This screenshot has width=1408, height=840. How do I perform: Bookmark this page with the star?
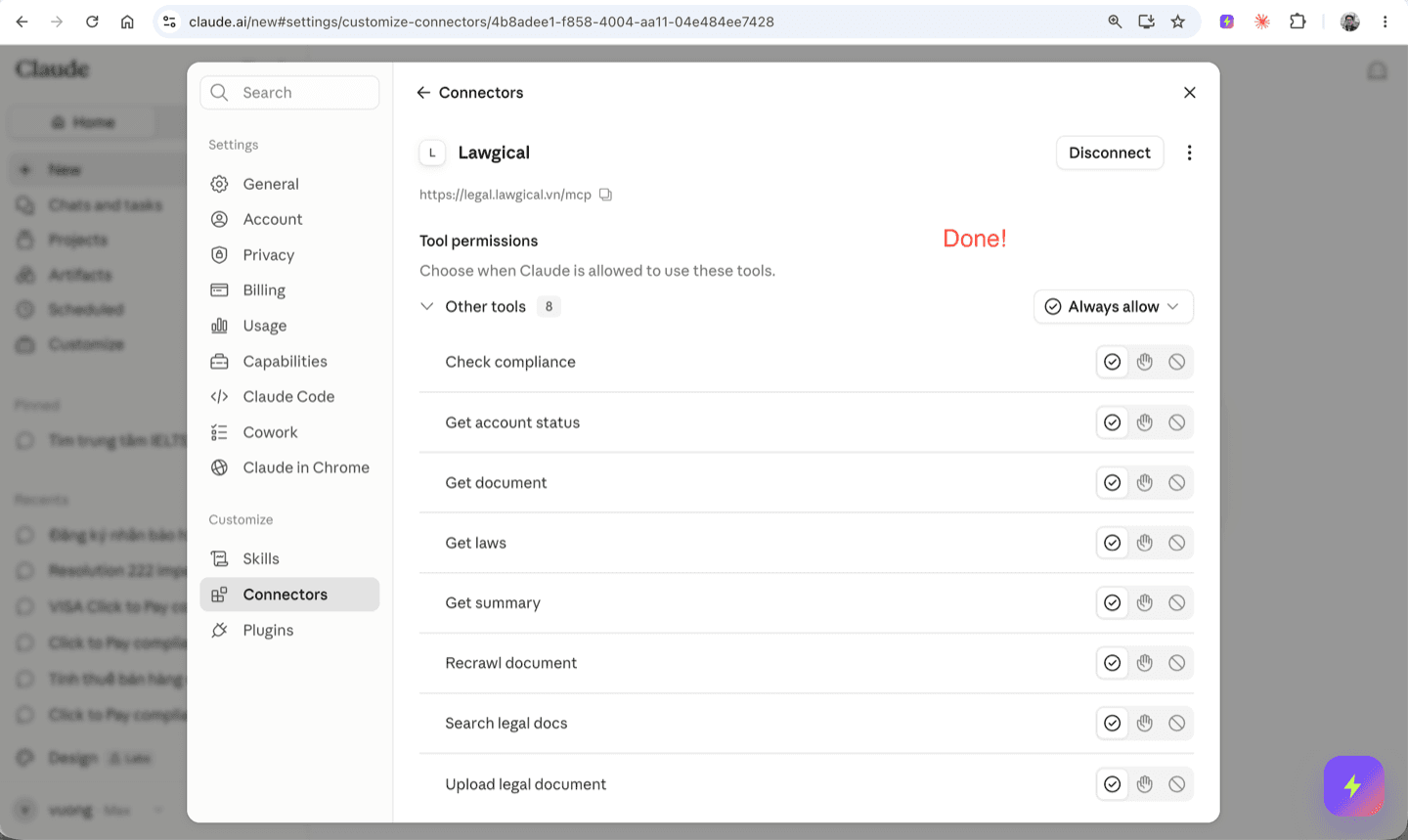[x=1178, y=22]
